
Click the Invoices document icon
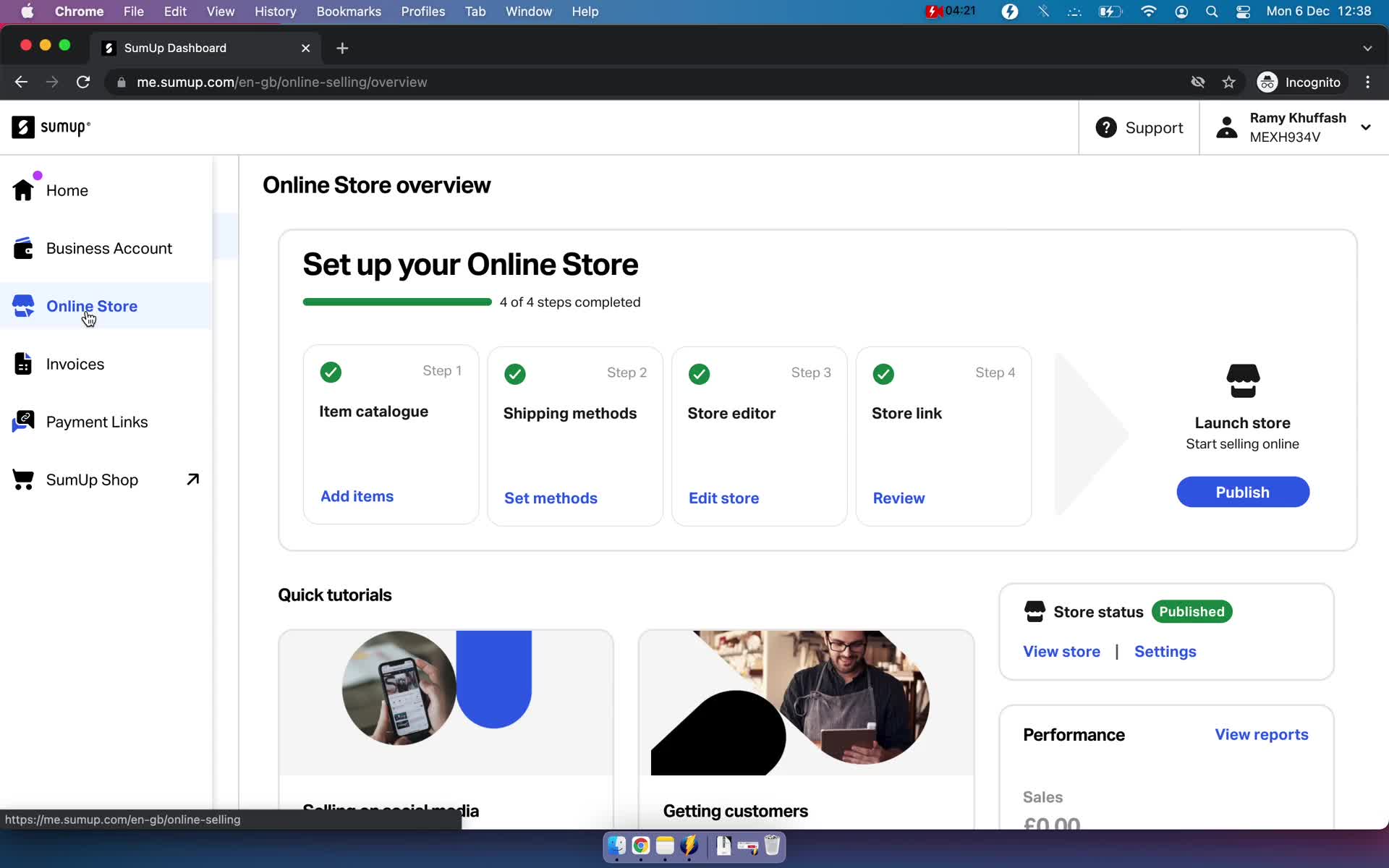(x=23, y=364)
